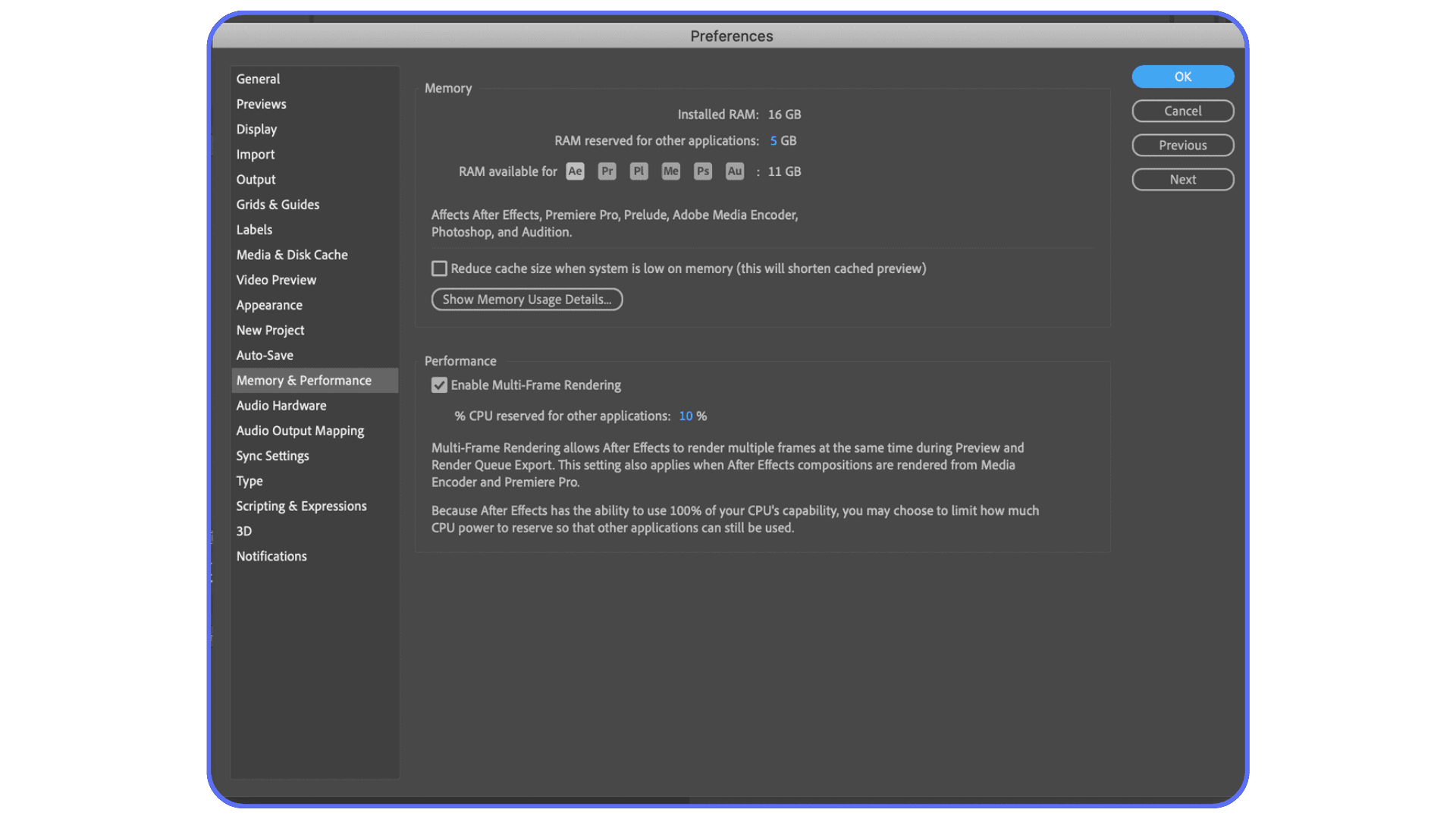Screen dimensions: 1456x819
Task: Click the OK button
Action: coord(1182,77)
